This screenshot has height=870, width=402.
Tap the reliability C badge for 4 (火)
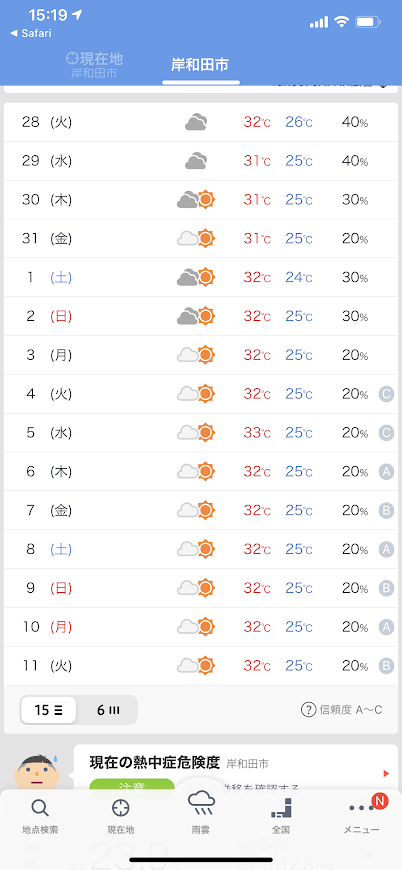point(386,394)
